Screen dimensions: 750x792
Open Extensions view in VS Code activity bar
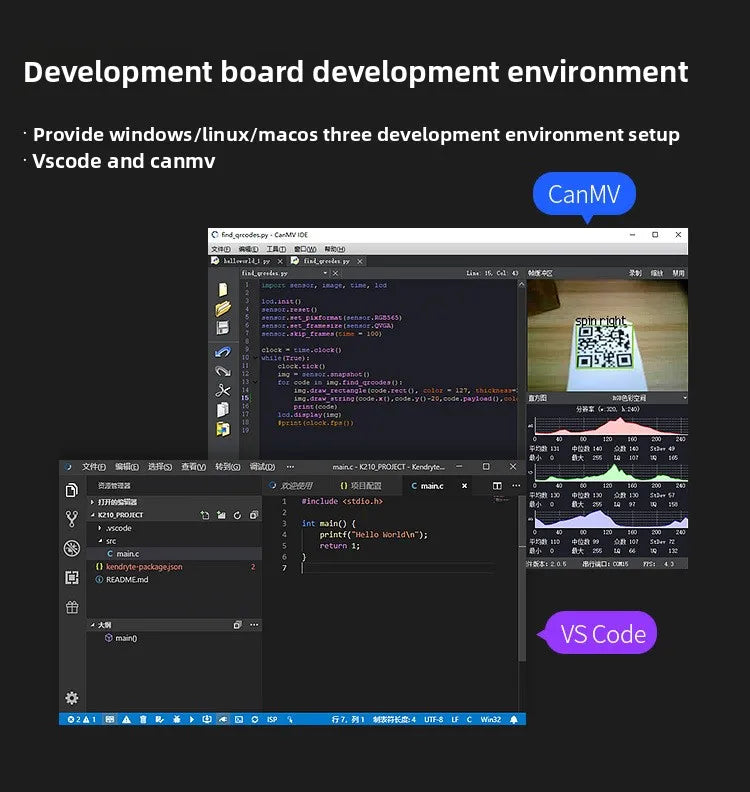tap(72, 577)
